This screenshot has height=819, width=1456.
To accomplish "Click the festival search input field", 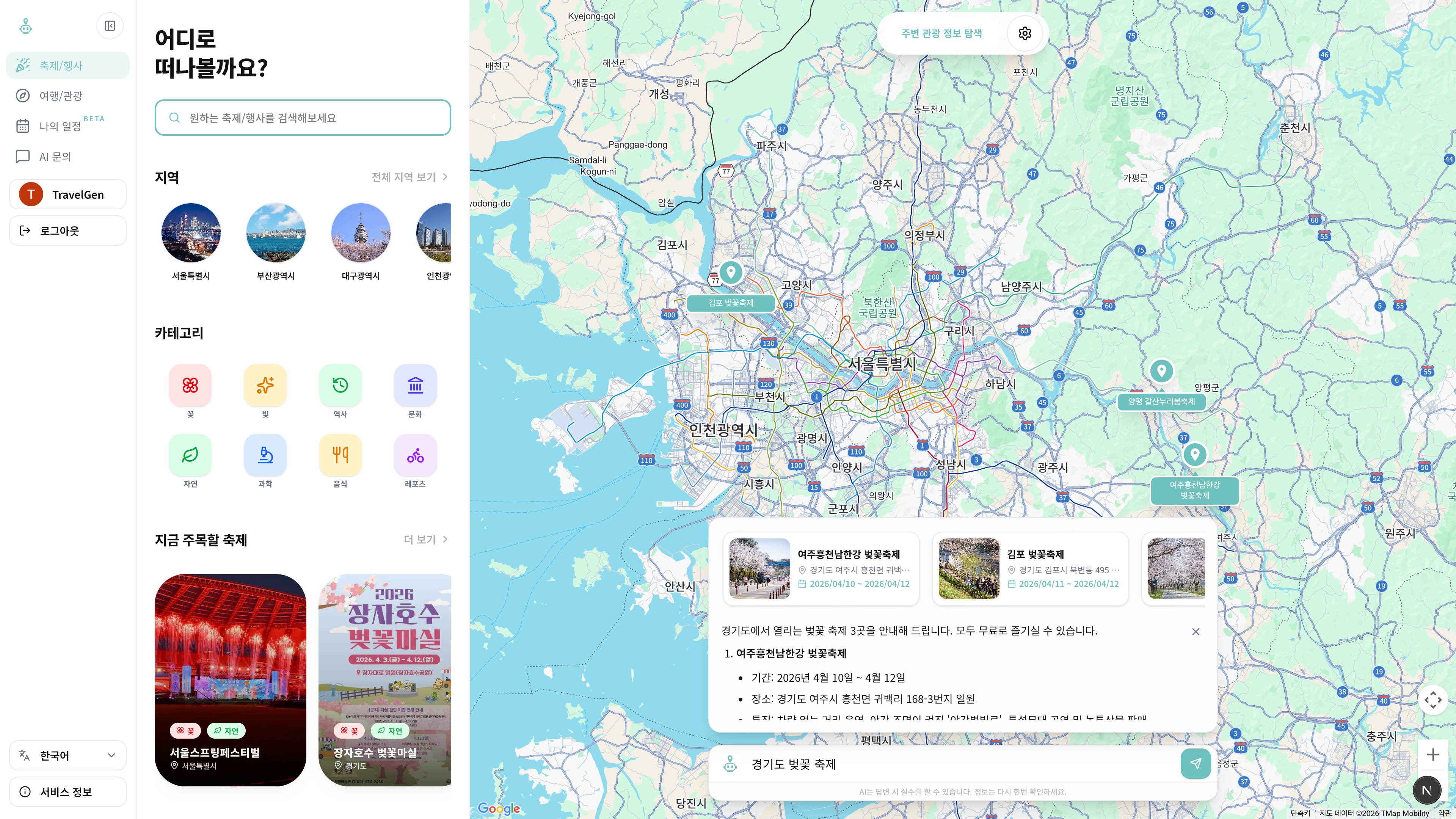I will pos(303,118).
